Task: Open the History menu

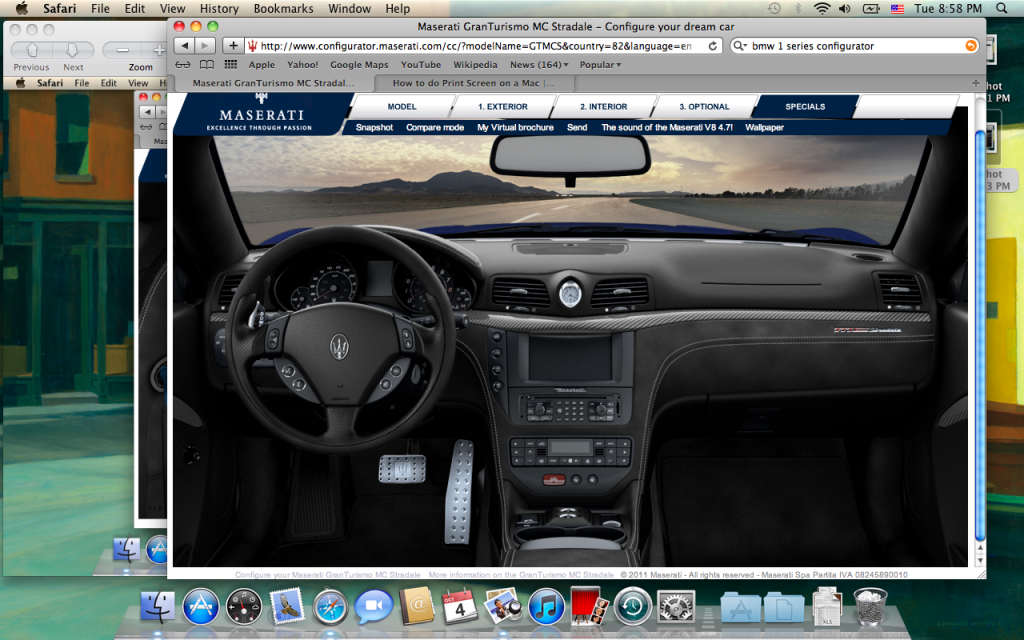Action: pyautogui.click(x=219, y=8)
